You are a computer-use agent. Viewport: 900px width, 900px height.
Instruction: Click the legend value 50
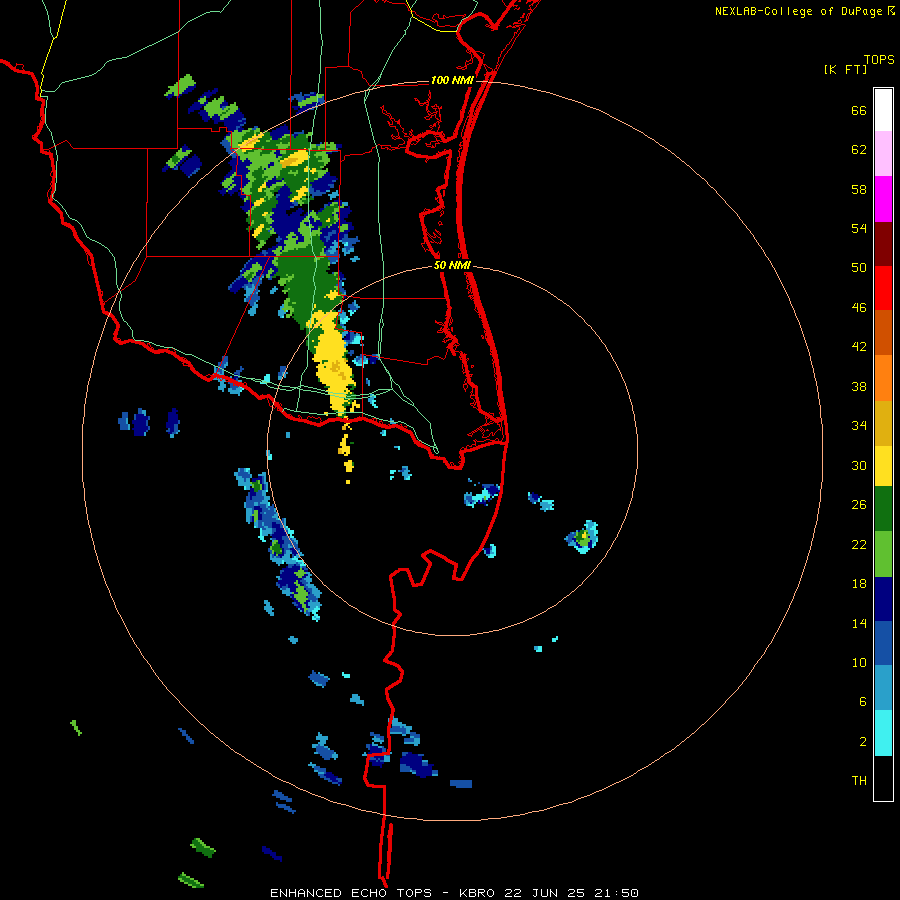859,268
